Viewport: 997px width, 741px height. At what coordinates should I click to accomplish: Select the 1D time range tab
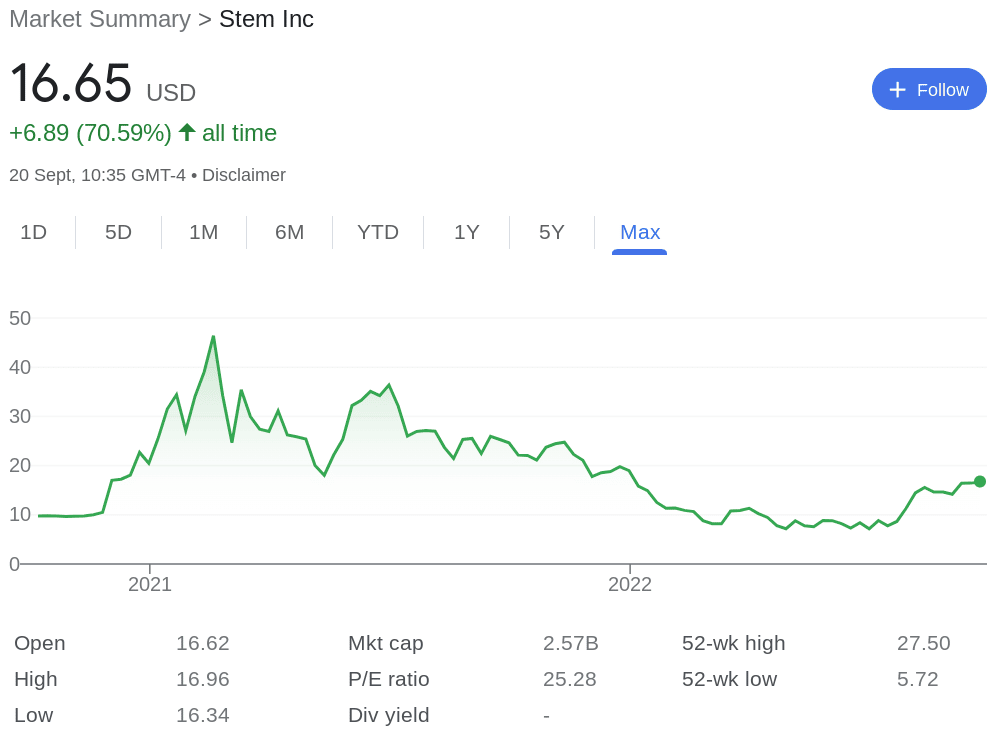pyautogui.click(x=34, y=232)
